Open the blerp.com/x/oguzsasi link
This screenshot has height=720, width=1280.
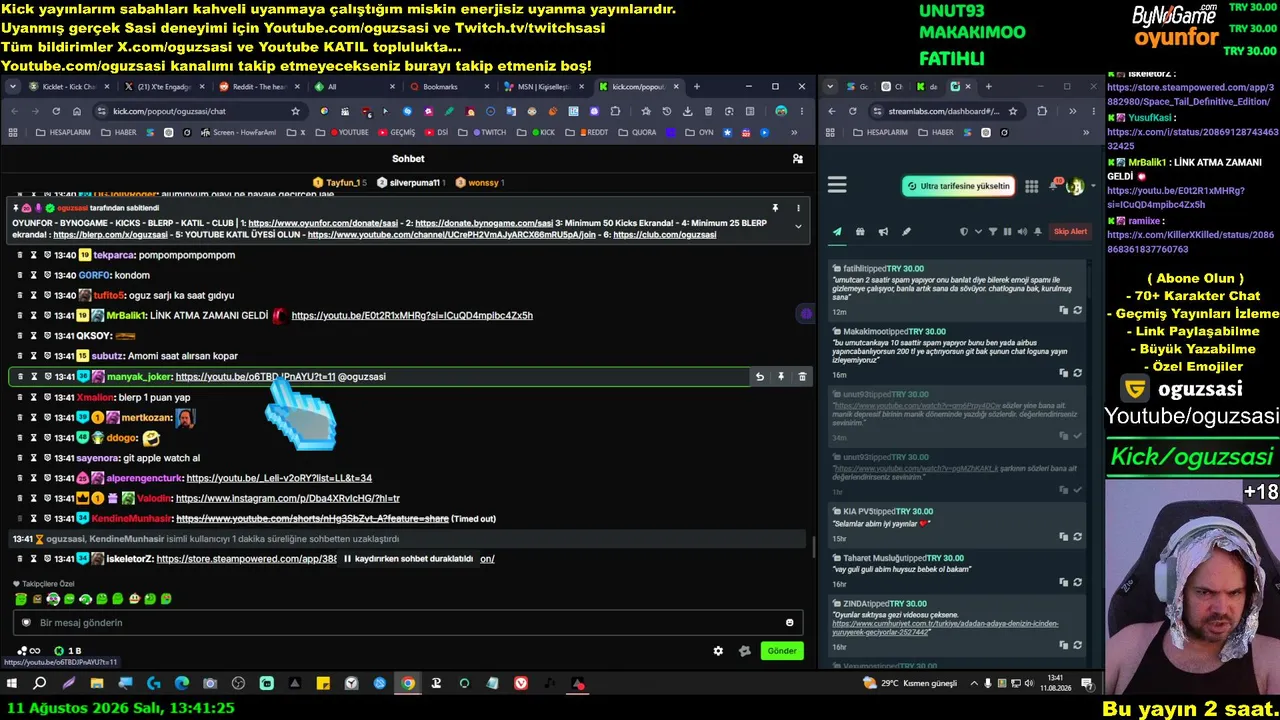[x=110, y=235]
